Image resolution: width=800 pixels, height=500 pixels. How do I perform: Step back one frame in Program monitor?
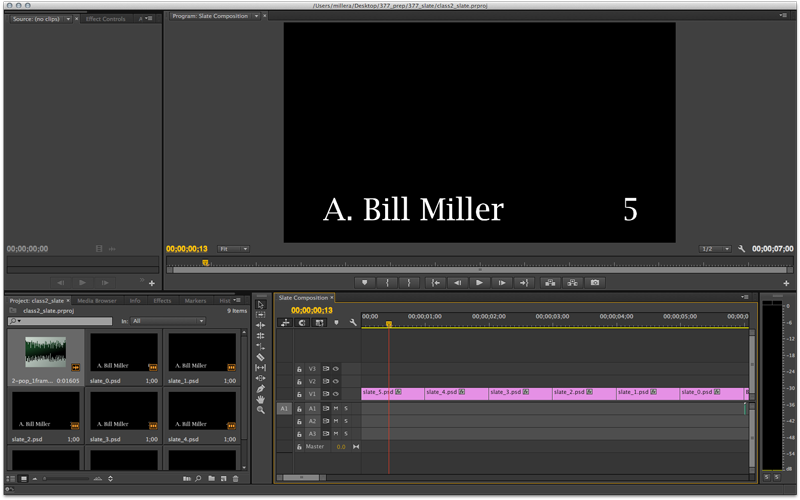(458, 283)
